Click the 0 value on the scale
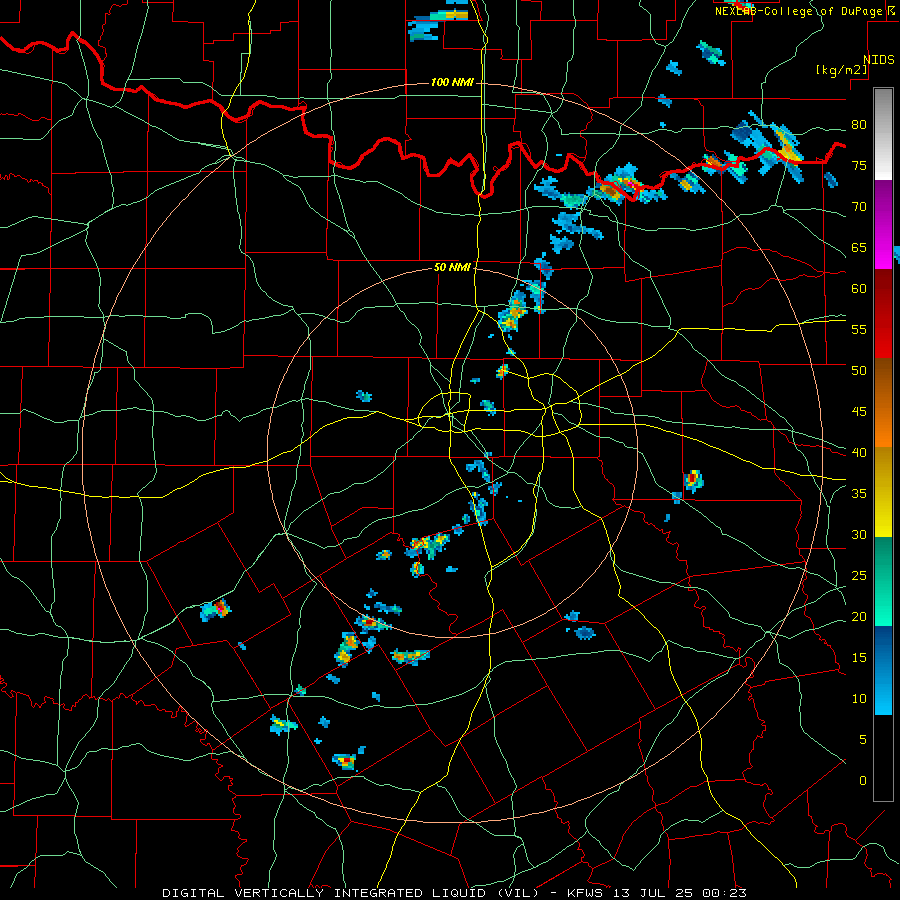The width and height of the screenshot is (900, 900). pos(863,781)
